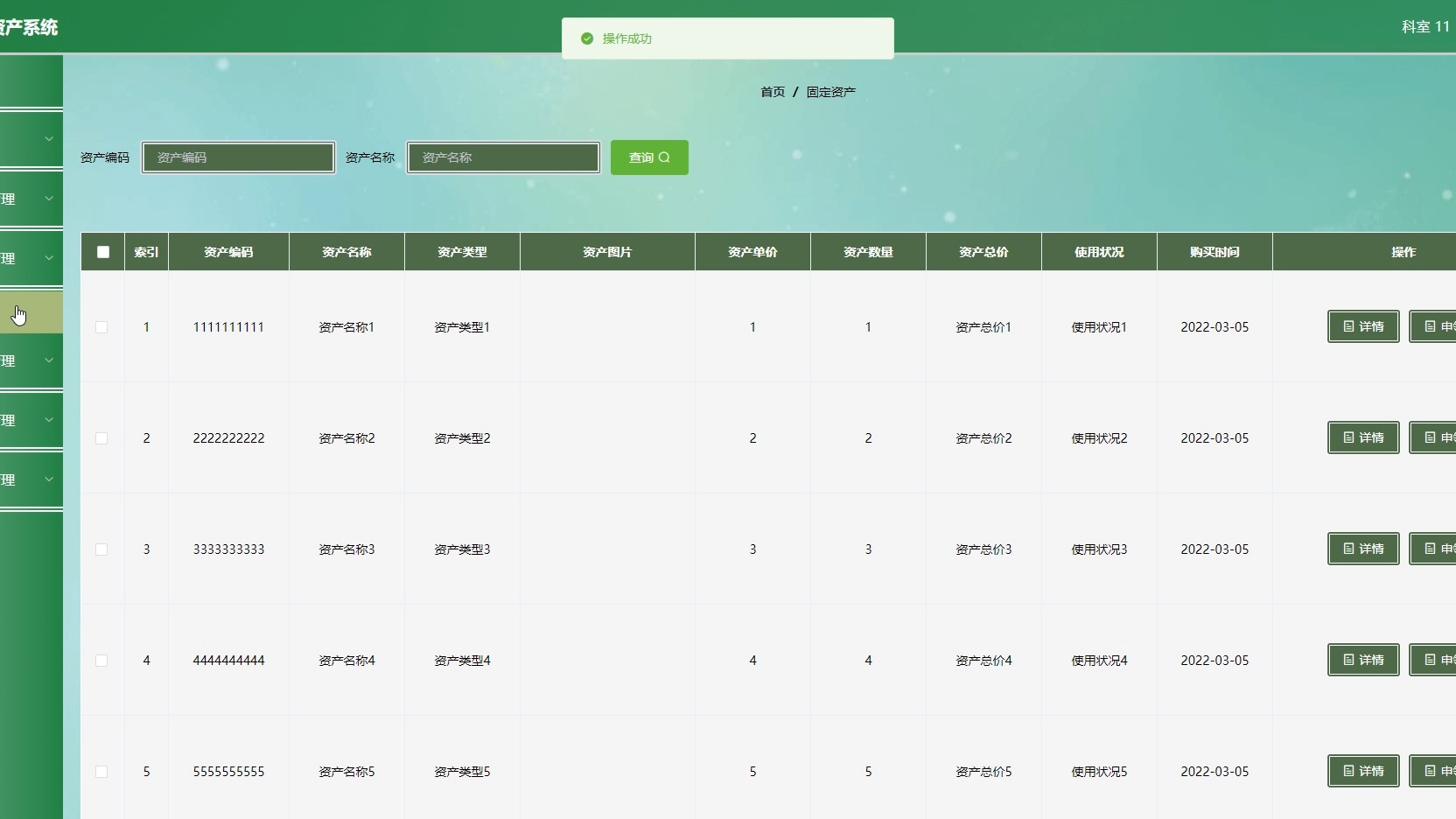Click the 资产总价5 cell
This screenshot has width=1456, height=819.
983,772
